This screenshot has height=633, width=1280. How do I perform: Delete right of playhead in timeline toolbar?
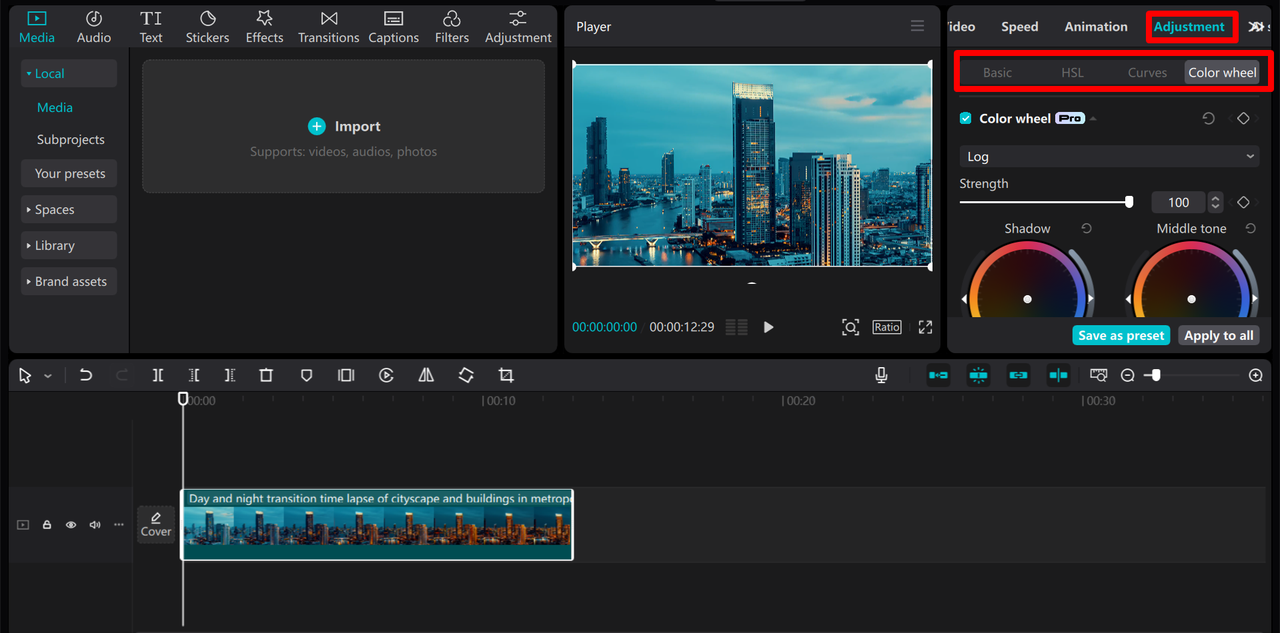pyautogui.click(x=230, y=375)
